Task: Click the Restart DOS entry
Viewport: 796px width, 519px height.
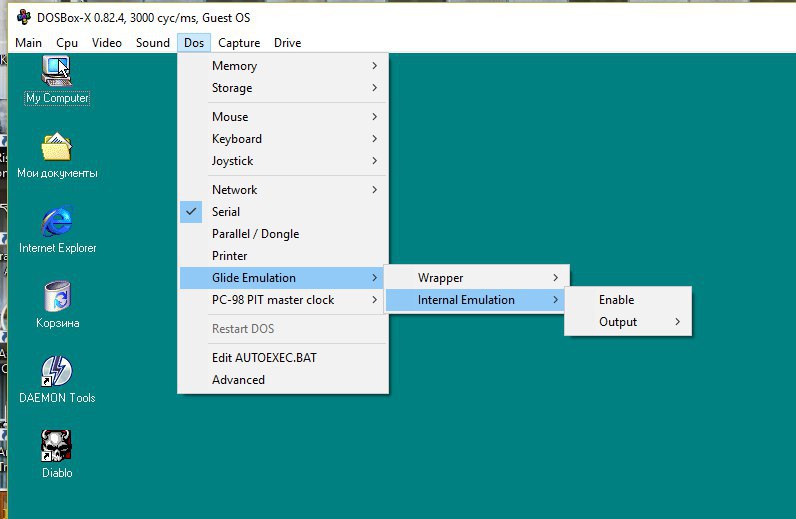Action: click(283, 329)
